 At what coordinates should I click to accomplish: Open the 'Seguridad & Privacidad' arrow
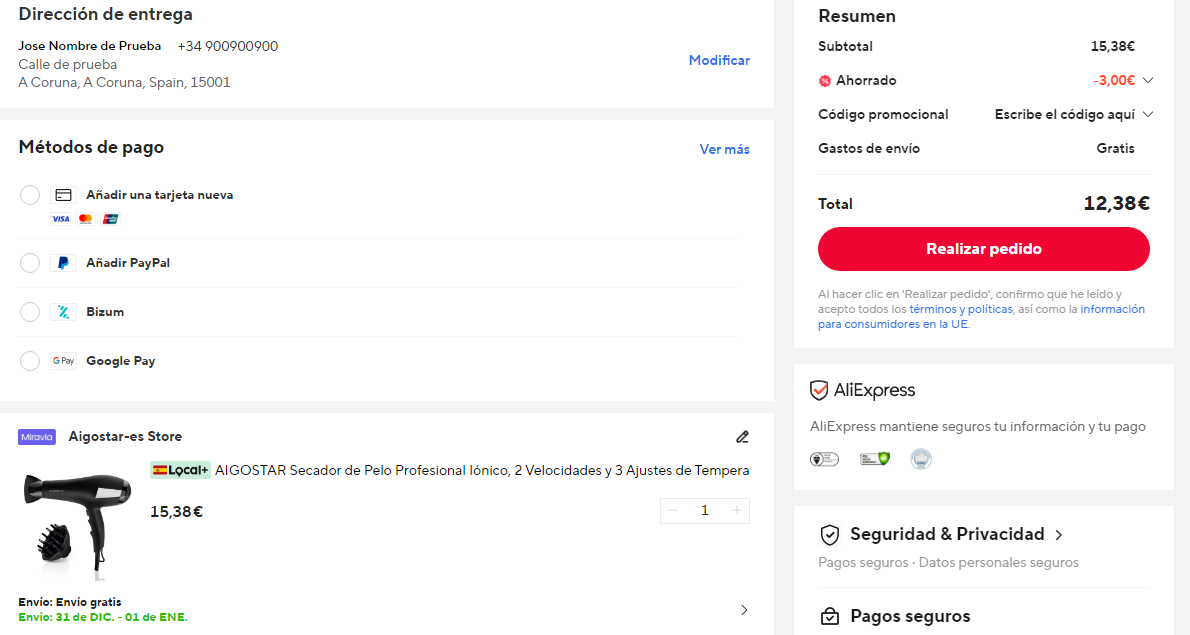pos(1059,535)
